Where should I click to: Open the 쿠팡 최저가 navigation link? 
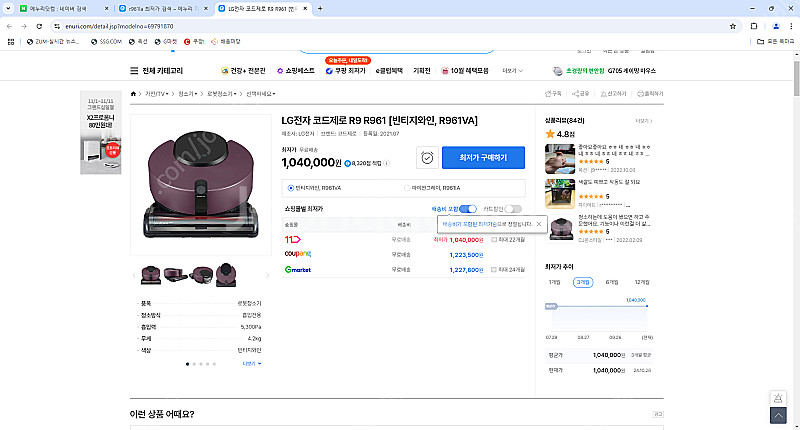[345, 71]
